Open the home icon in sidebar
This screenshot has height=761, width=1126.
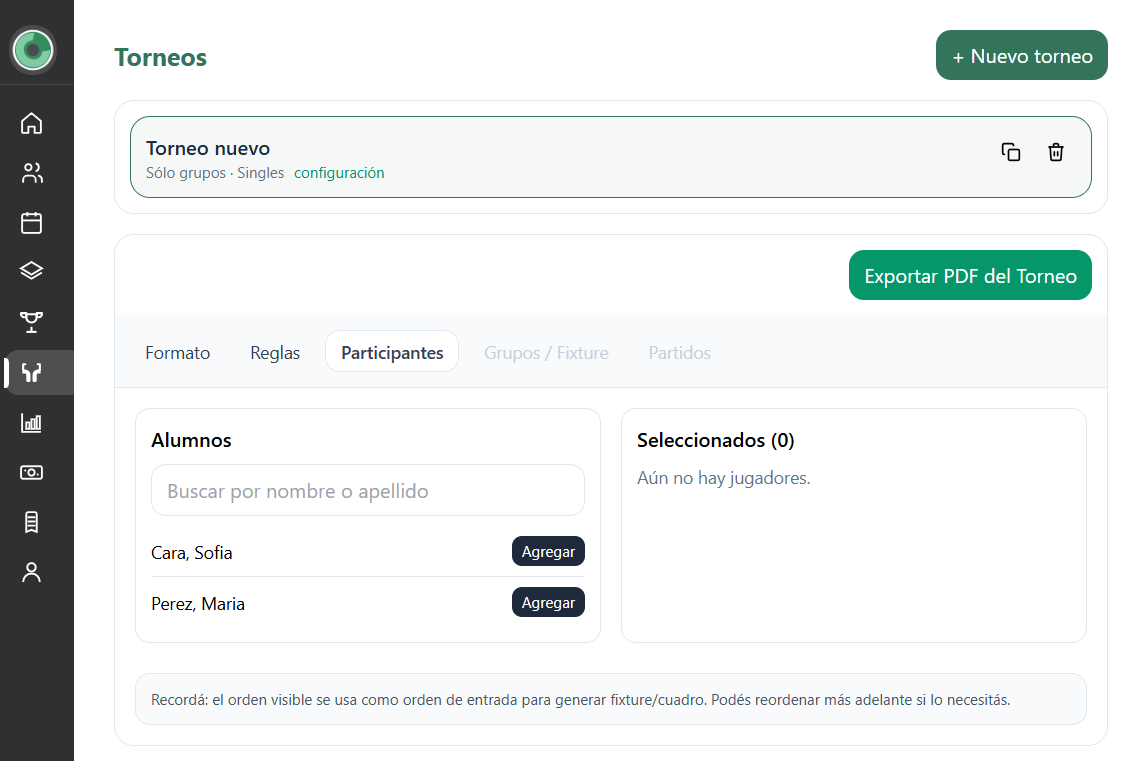32,124
